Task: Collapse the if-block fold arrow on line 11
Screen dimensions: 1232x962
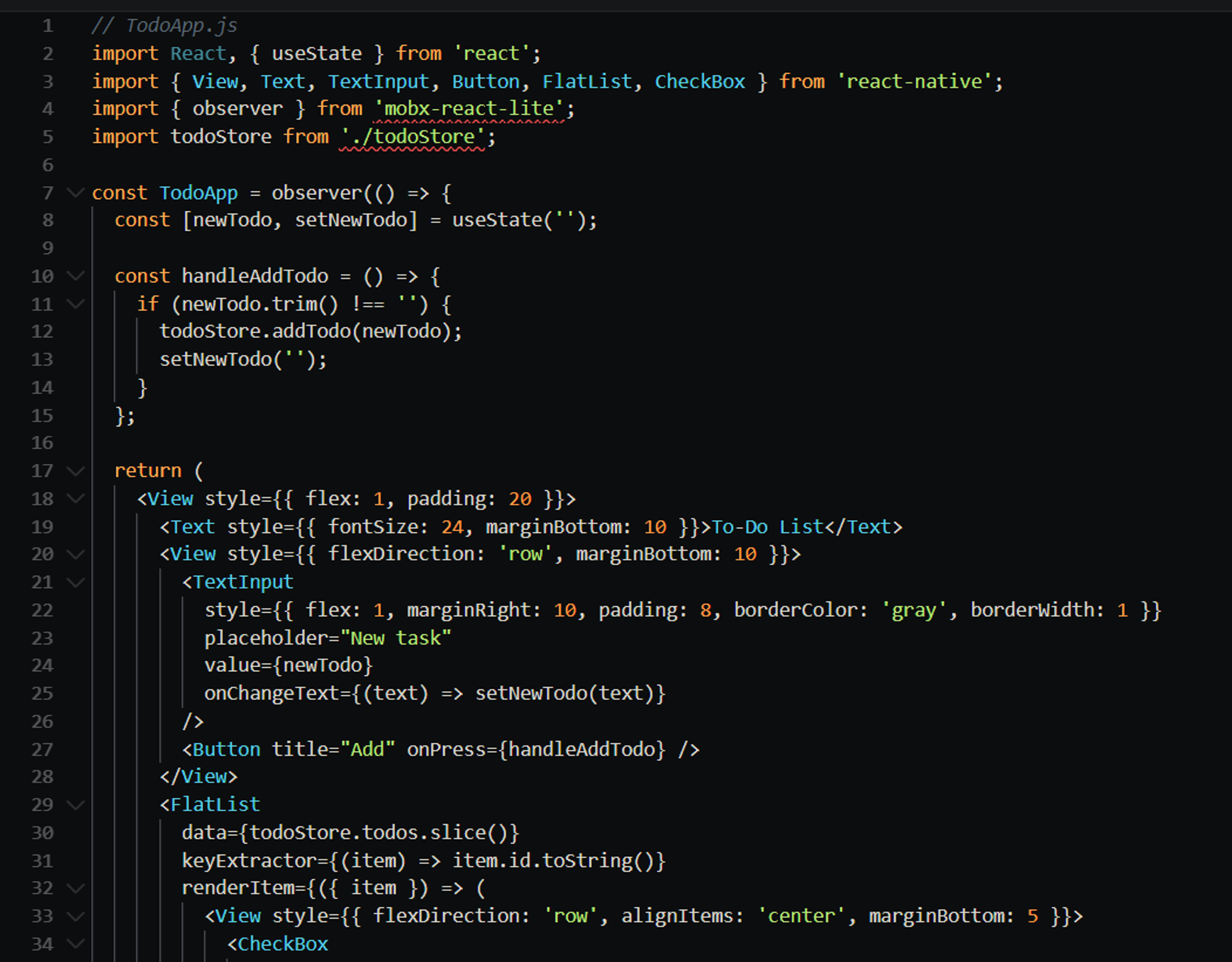Action: [x=75, y=304]
